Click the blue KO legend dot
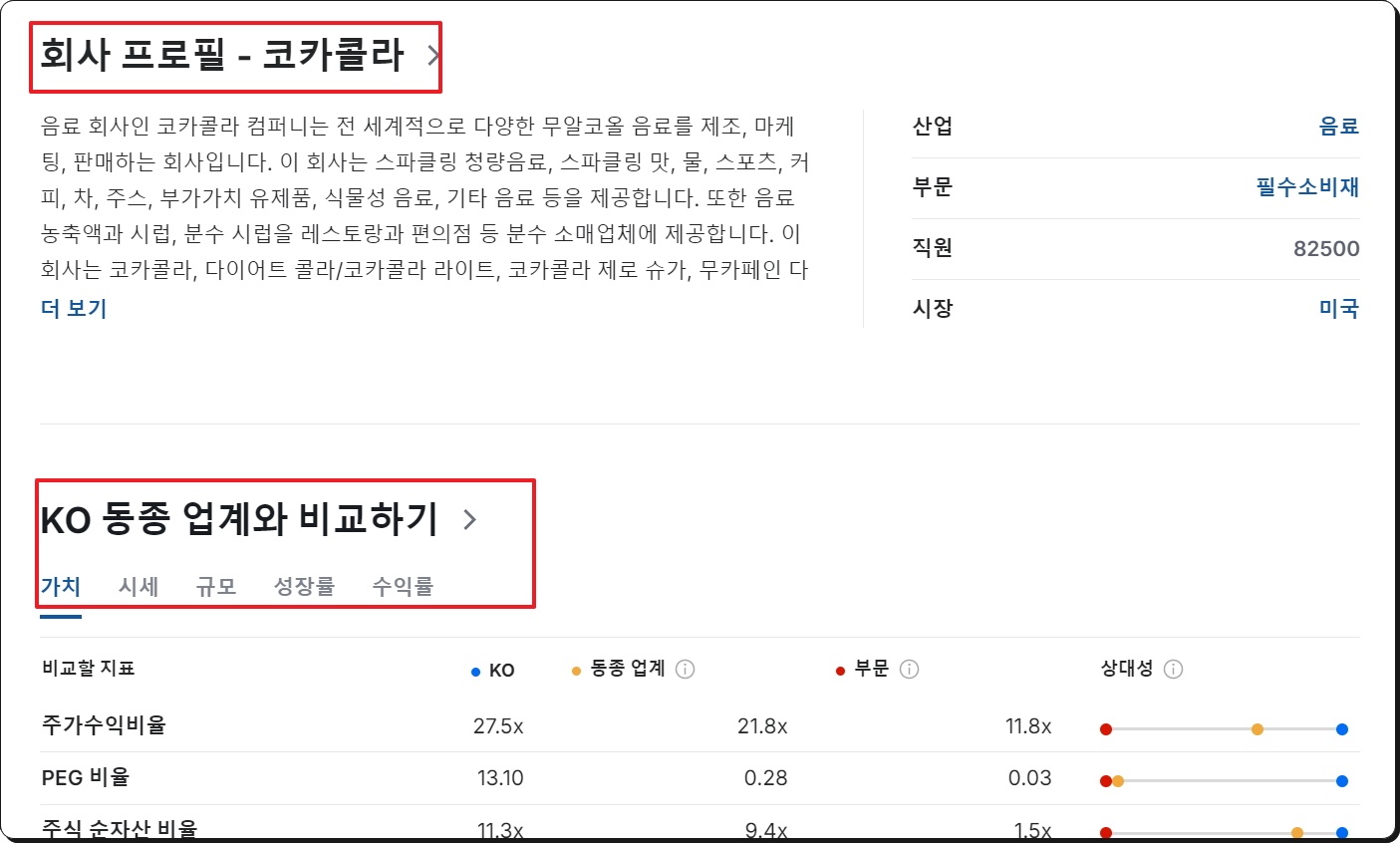 click(476, 672)
